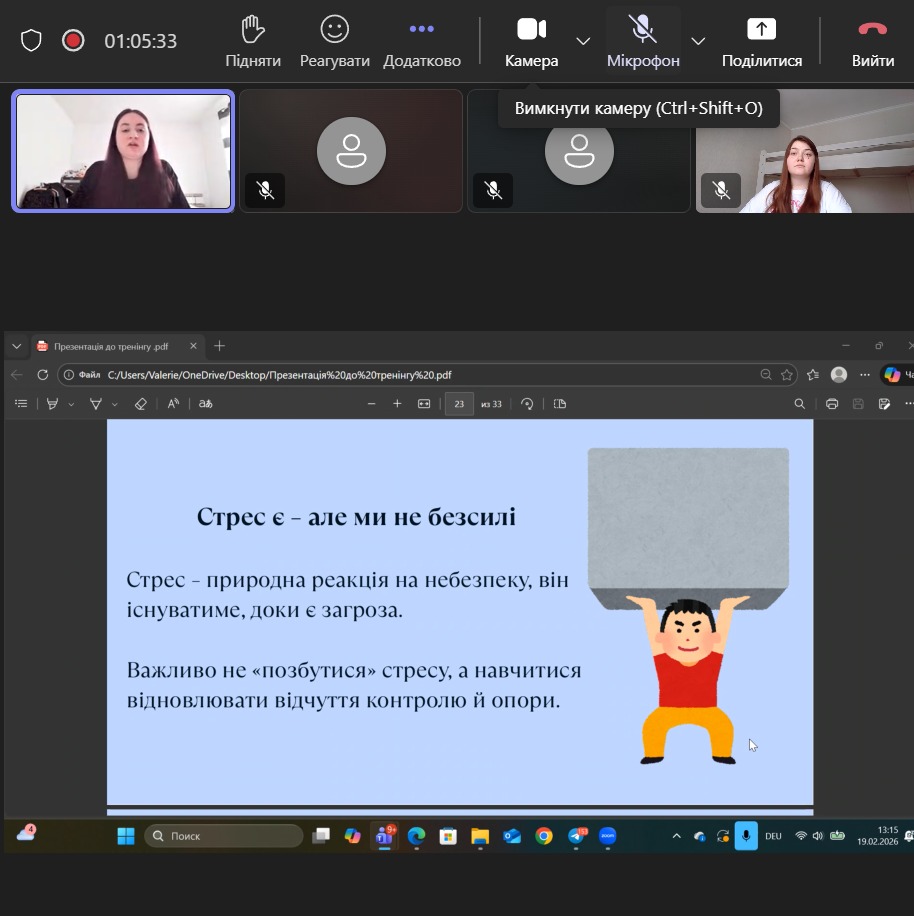Select the speaking presenter's video tile
Viewport: 914px width, 916px height.
123,151
